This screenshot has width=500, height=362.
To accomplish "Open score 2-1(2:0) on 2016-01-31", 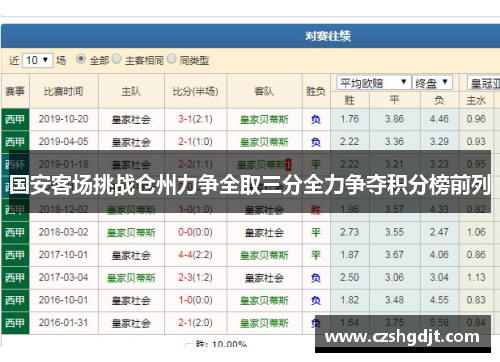I will coord(195,323).
